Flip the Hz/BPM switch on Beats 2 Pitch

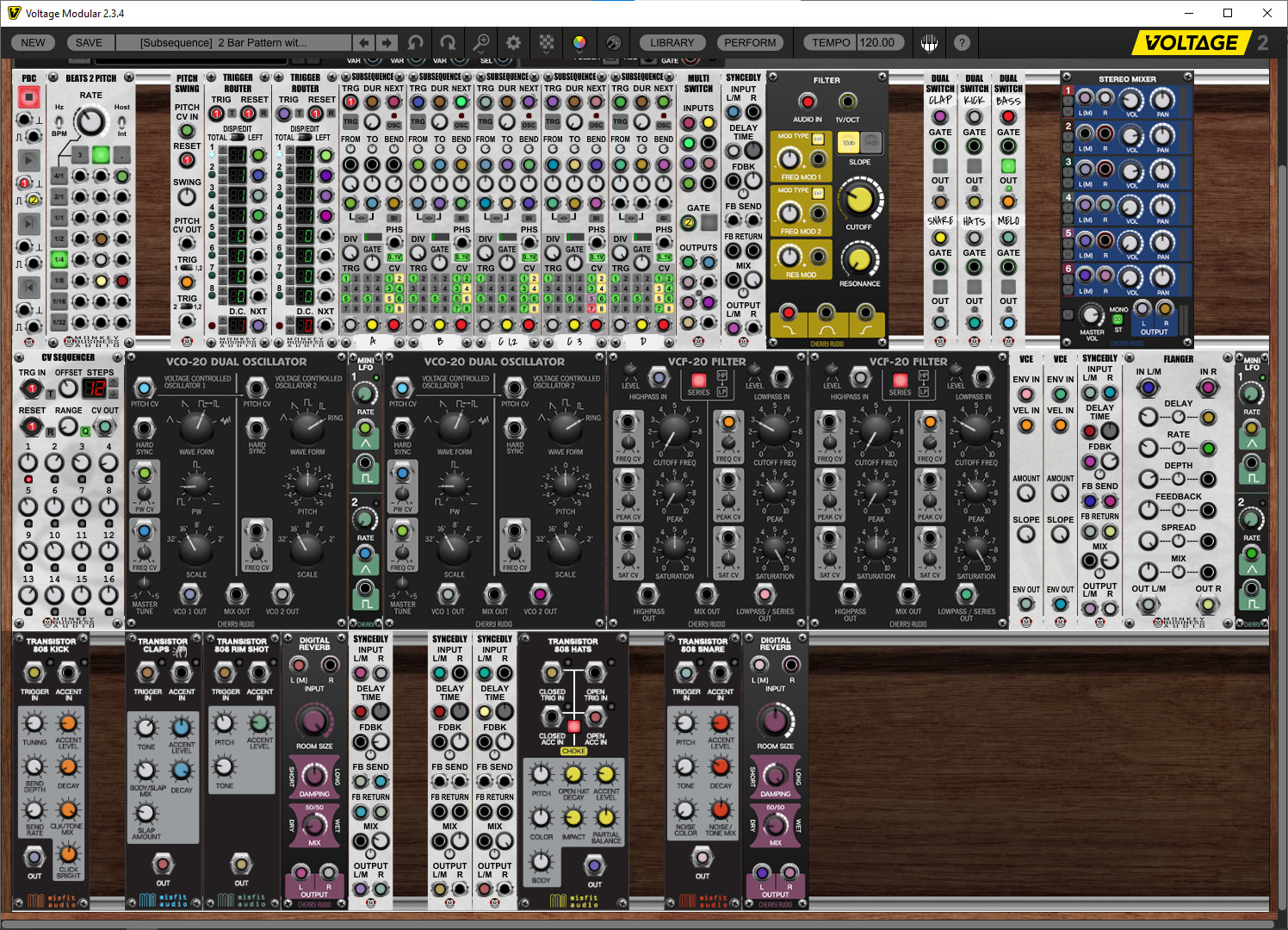(x=59, y=121)
